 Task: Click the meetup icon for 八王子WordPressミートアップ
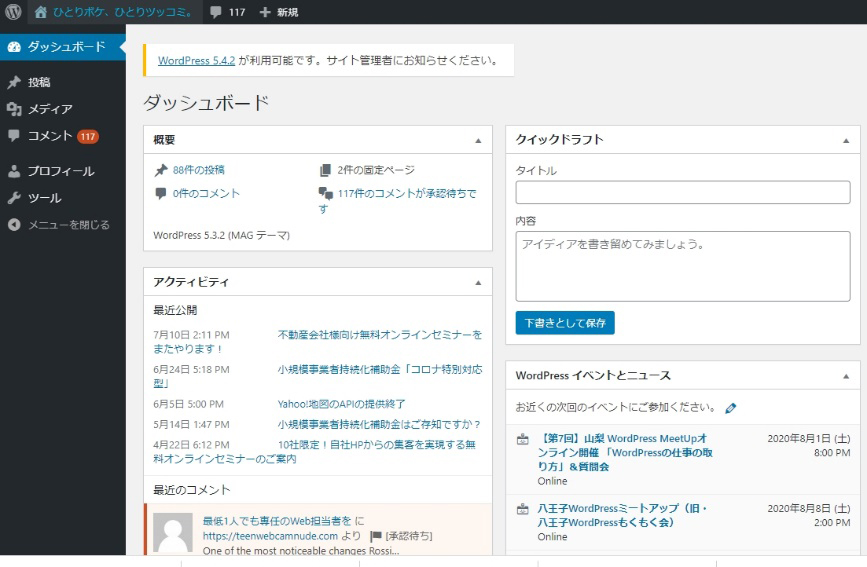[x=523, y=509]
